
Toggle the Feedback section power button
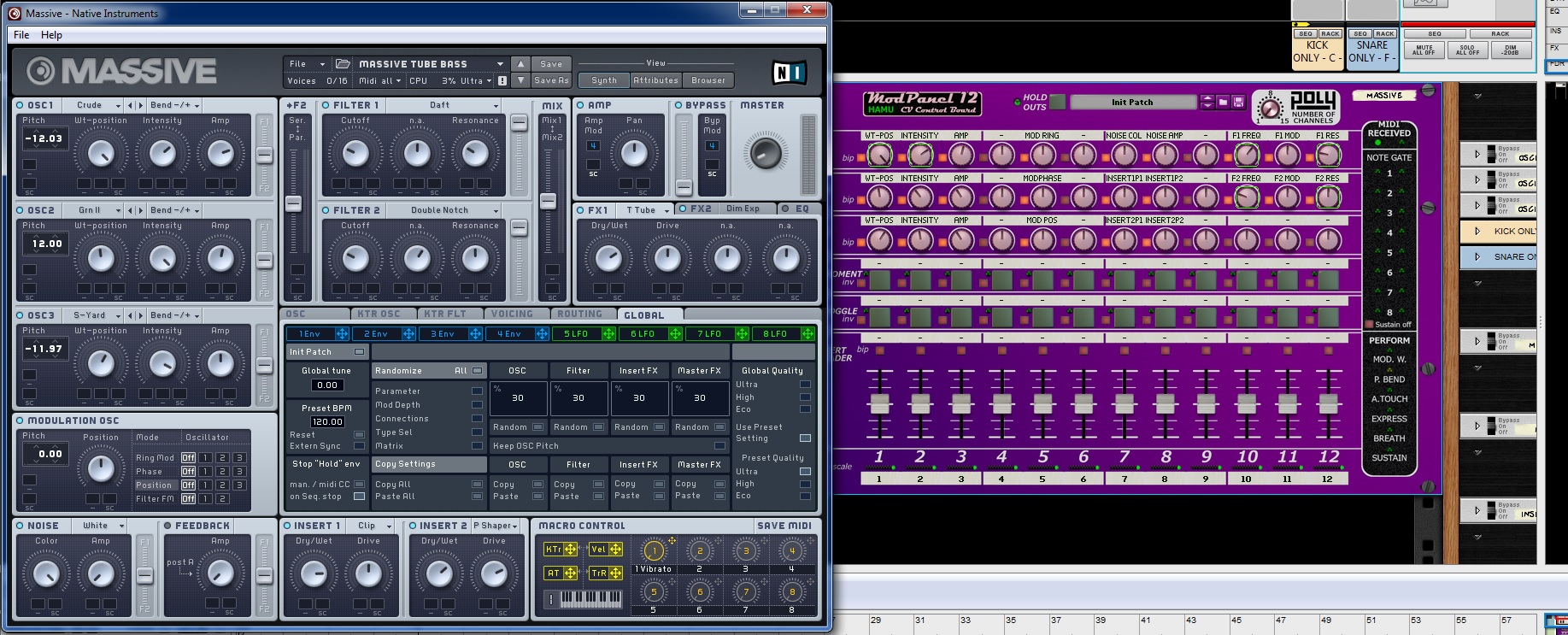click(x=167, y=526)
